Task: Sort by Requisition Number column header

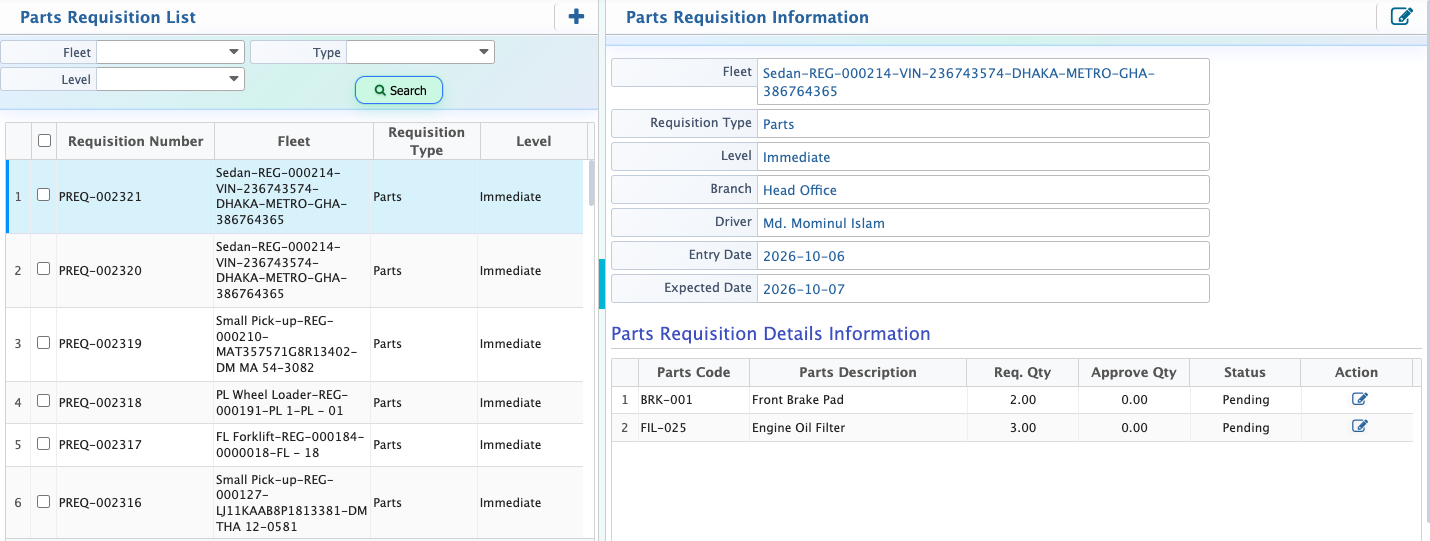Action: [x=136, y=141]
